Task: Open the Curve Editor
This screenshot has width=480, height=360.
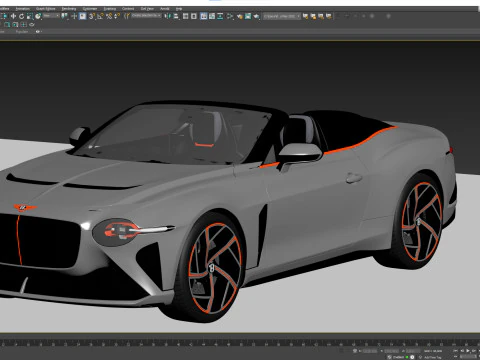Action: [212, 16]
